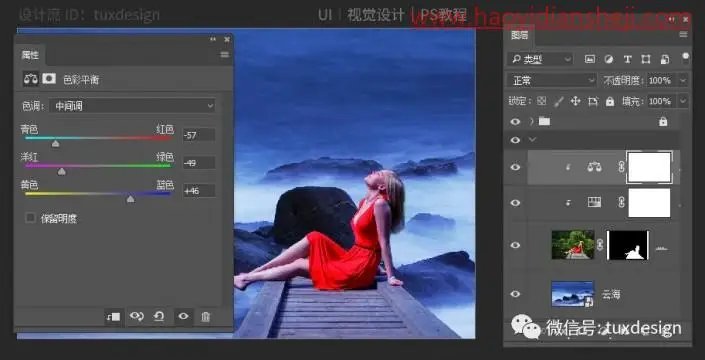Switch to the 图层 tab
705x360 pixels.
pos(519,35)
